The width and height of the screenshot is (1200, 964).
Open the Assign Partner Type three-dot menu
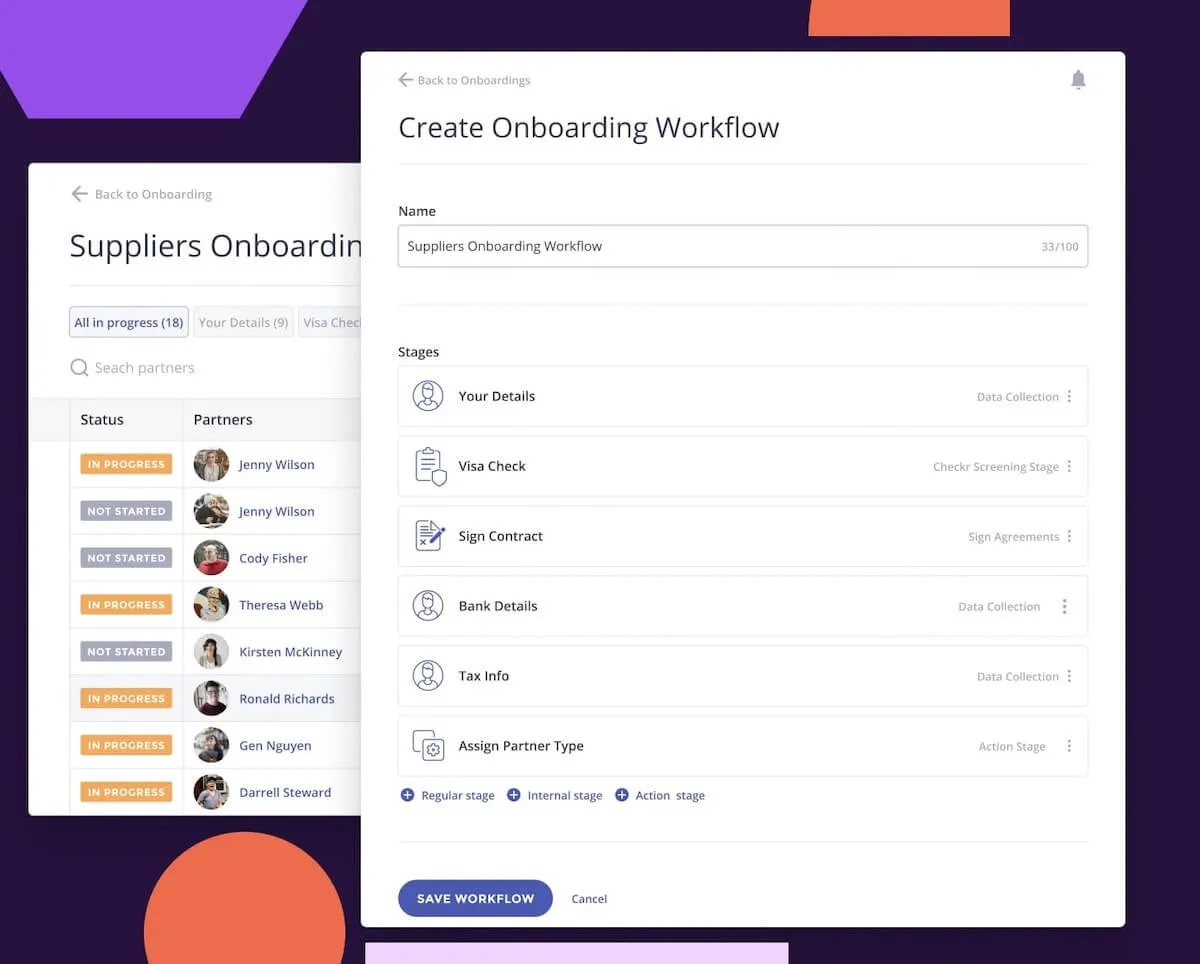(1069, 747)
